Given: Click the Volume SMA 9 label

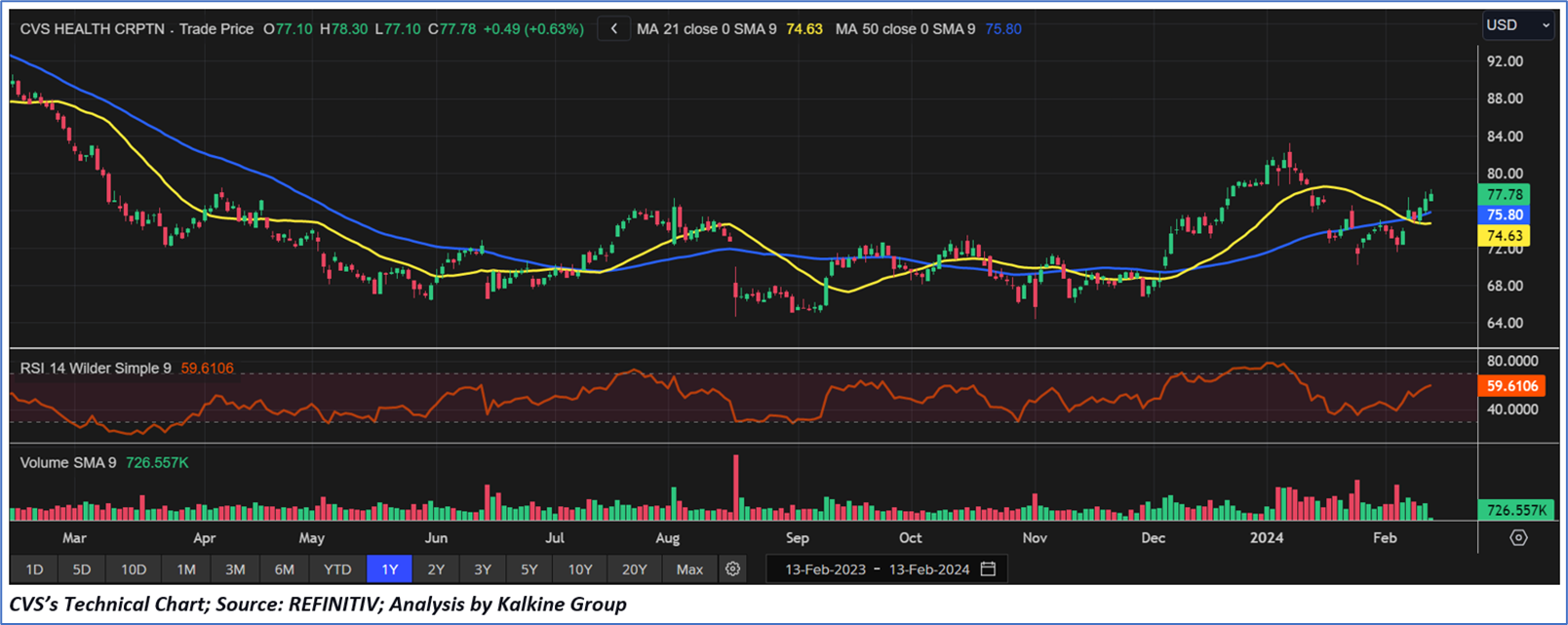Looking at the screenshot, I should point(68,463).
